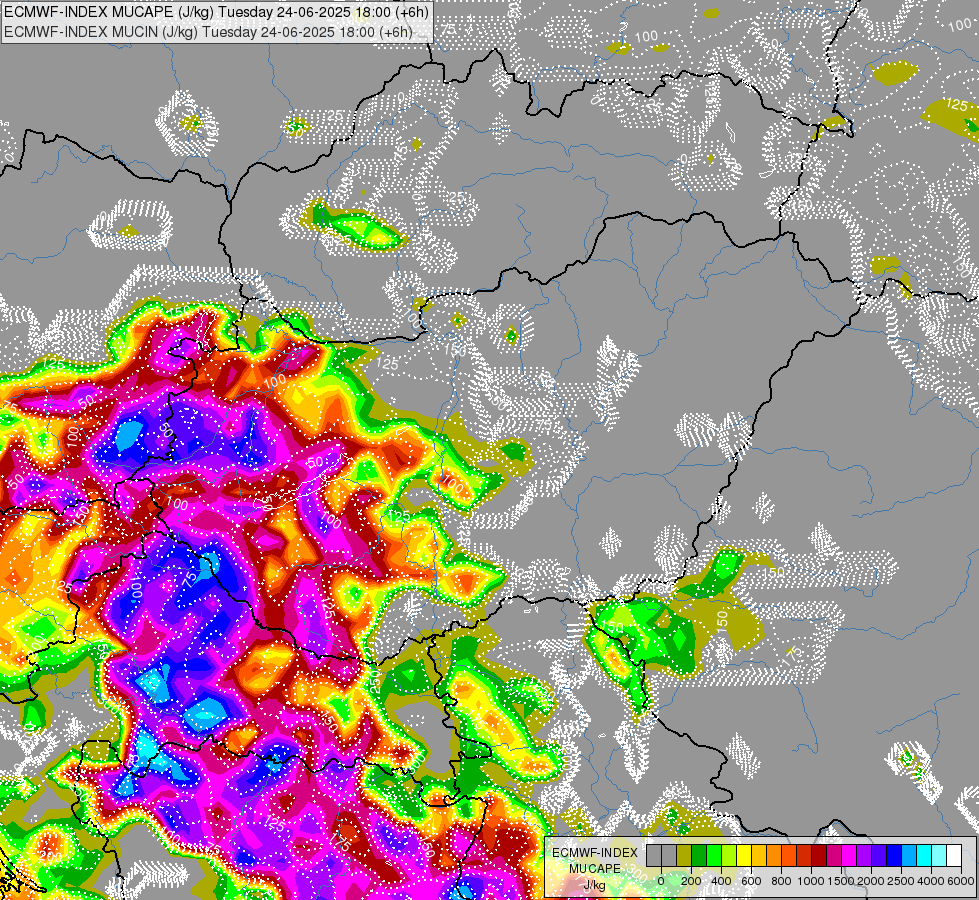Click the legend scale value 1000
The image size is (979, 900).
pos(811,881)
